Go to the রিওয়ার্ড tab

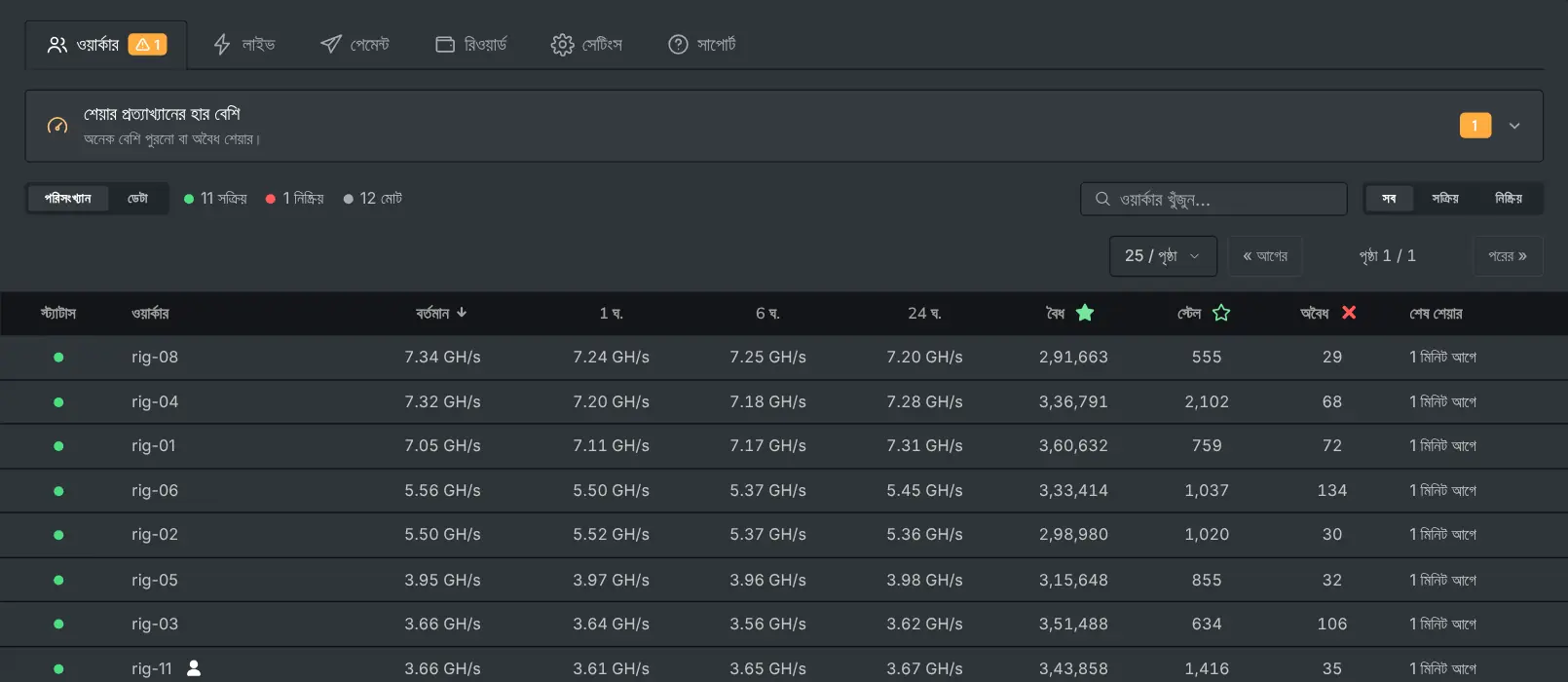[x=471, y=45]
